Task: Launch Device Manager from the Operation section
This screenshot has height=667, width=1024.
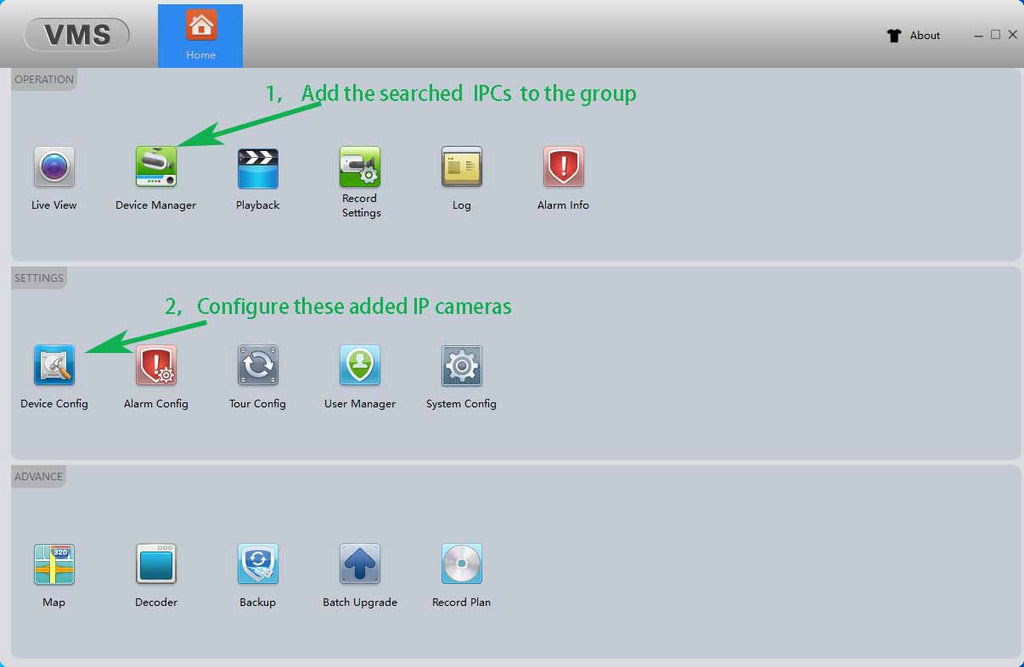Action: coord(156,167)
